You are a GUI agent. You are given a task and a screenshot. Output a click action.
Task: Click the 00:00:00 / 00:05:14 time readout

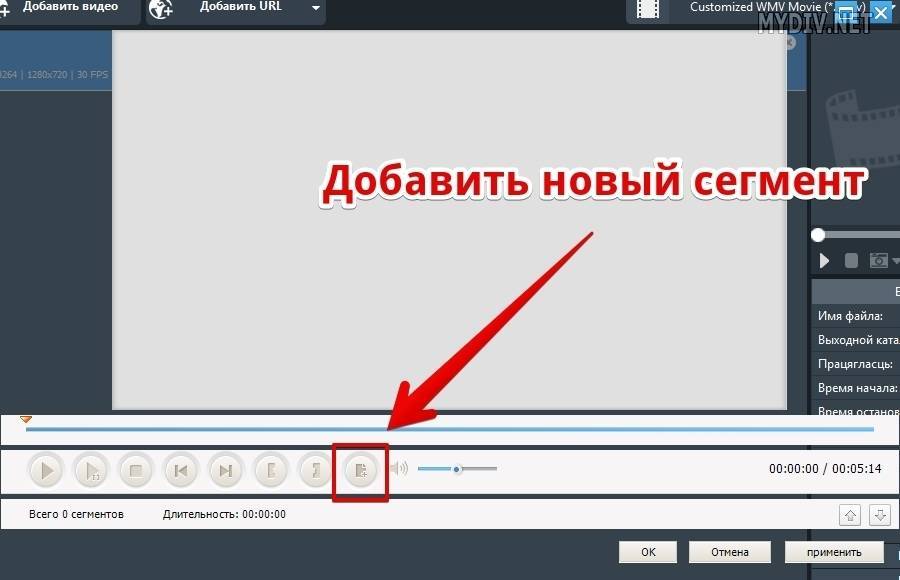(825, 469)
